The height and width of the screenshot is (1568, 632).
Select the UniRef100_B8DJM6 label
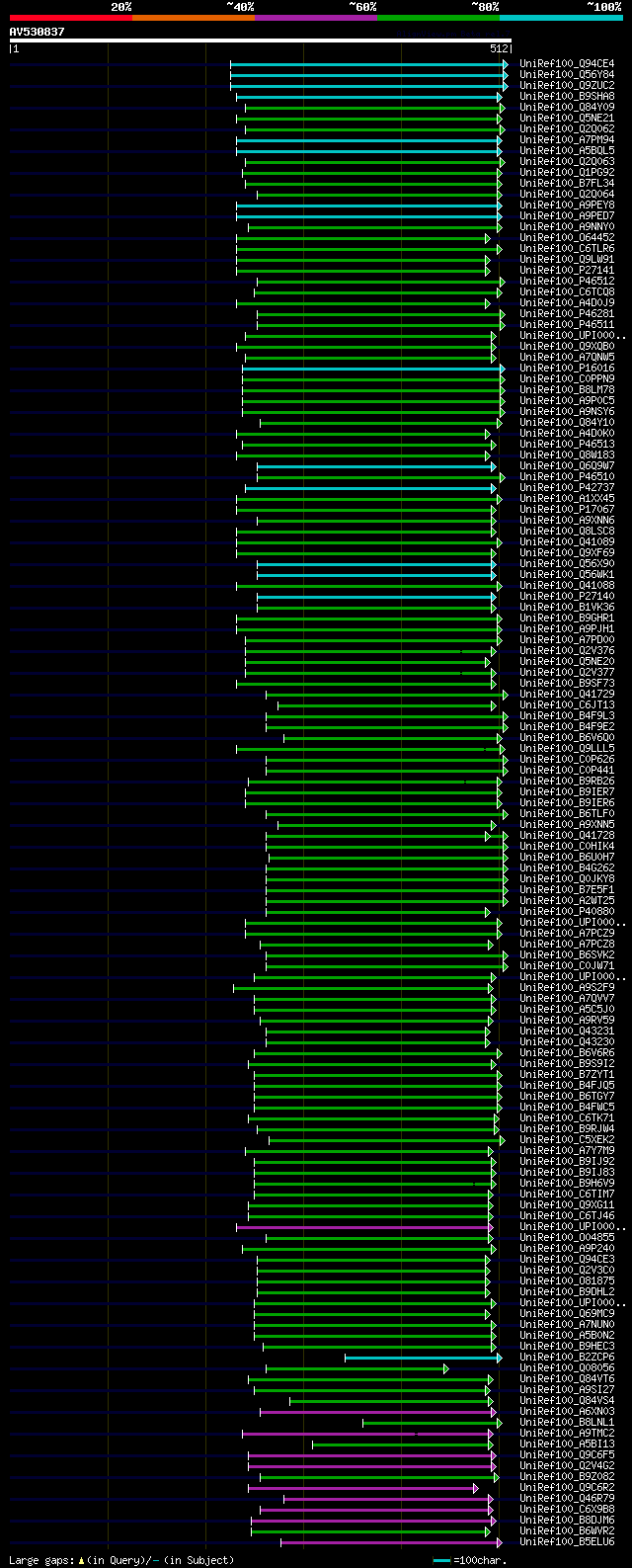[x=567, y=1520]
